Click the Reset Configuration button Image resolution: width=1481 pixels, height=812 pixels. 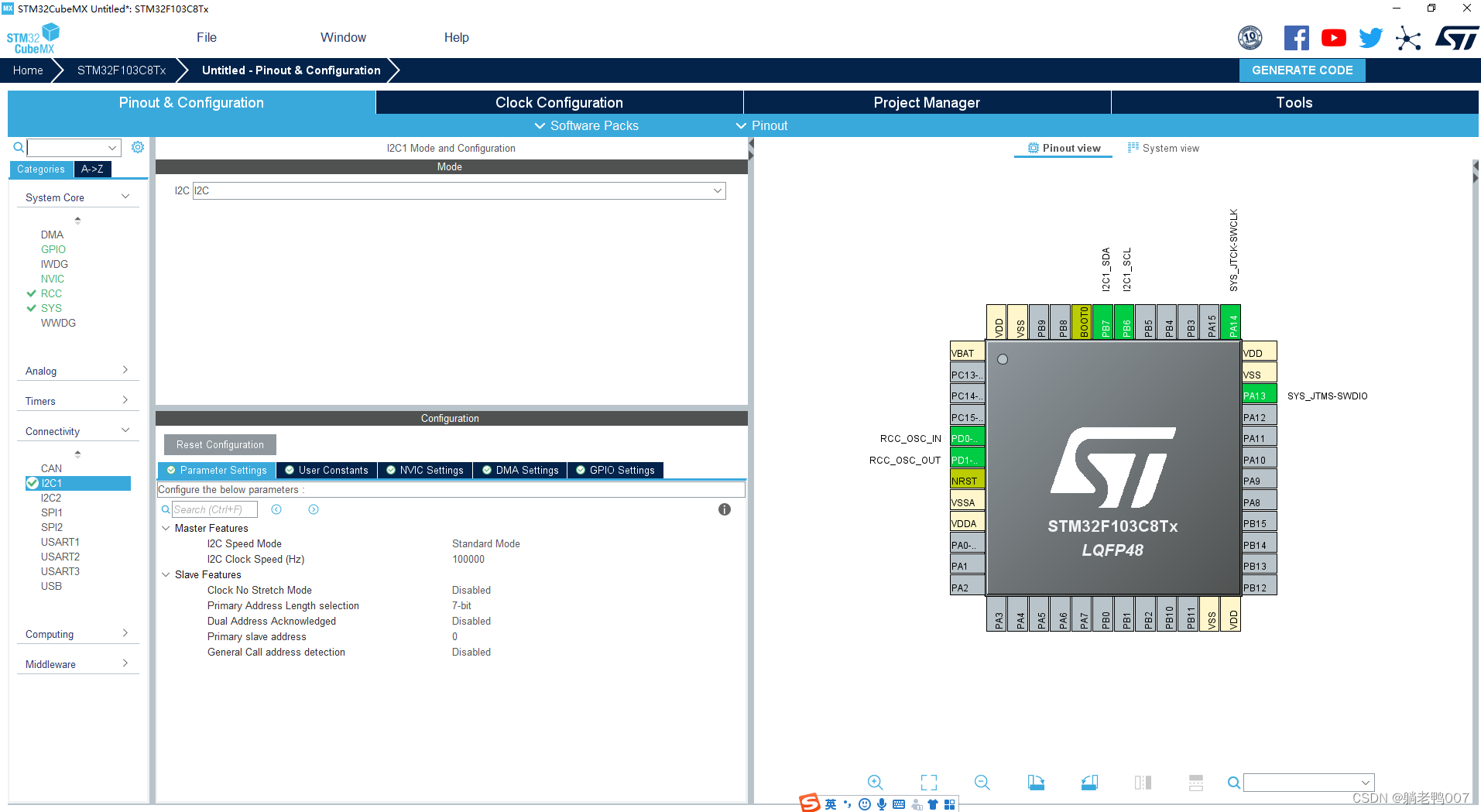click(220, 444)
